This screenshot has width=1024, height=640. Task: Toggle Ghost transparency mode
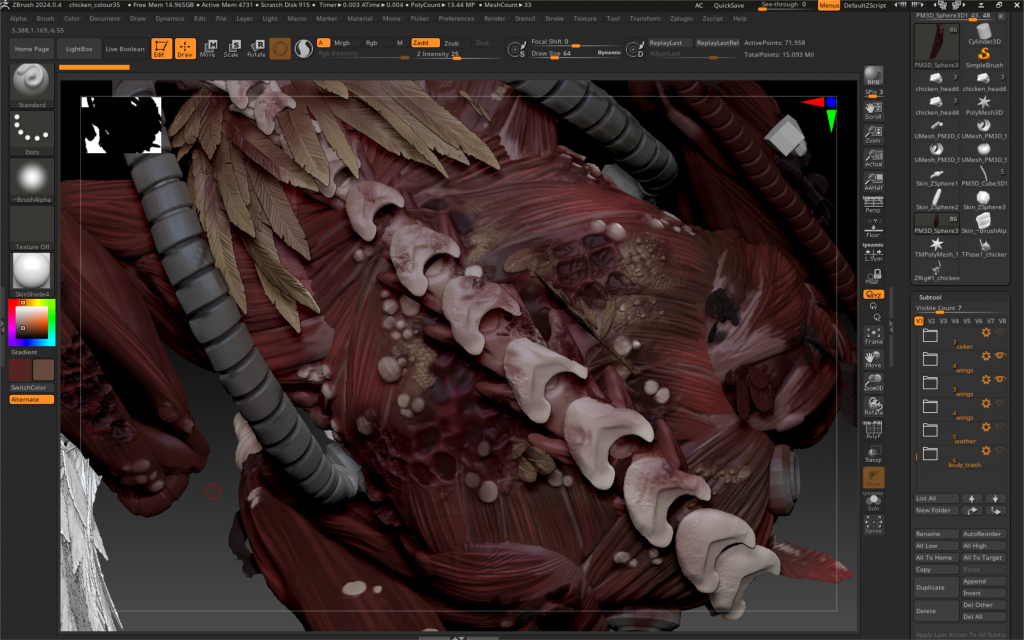[873, 477]
